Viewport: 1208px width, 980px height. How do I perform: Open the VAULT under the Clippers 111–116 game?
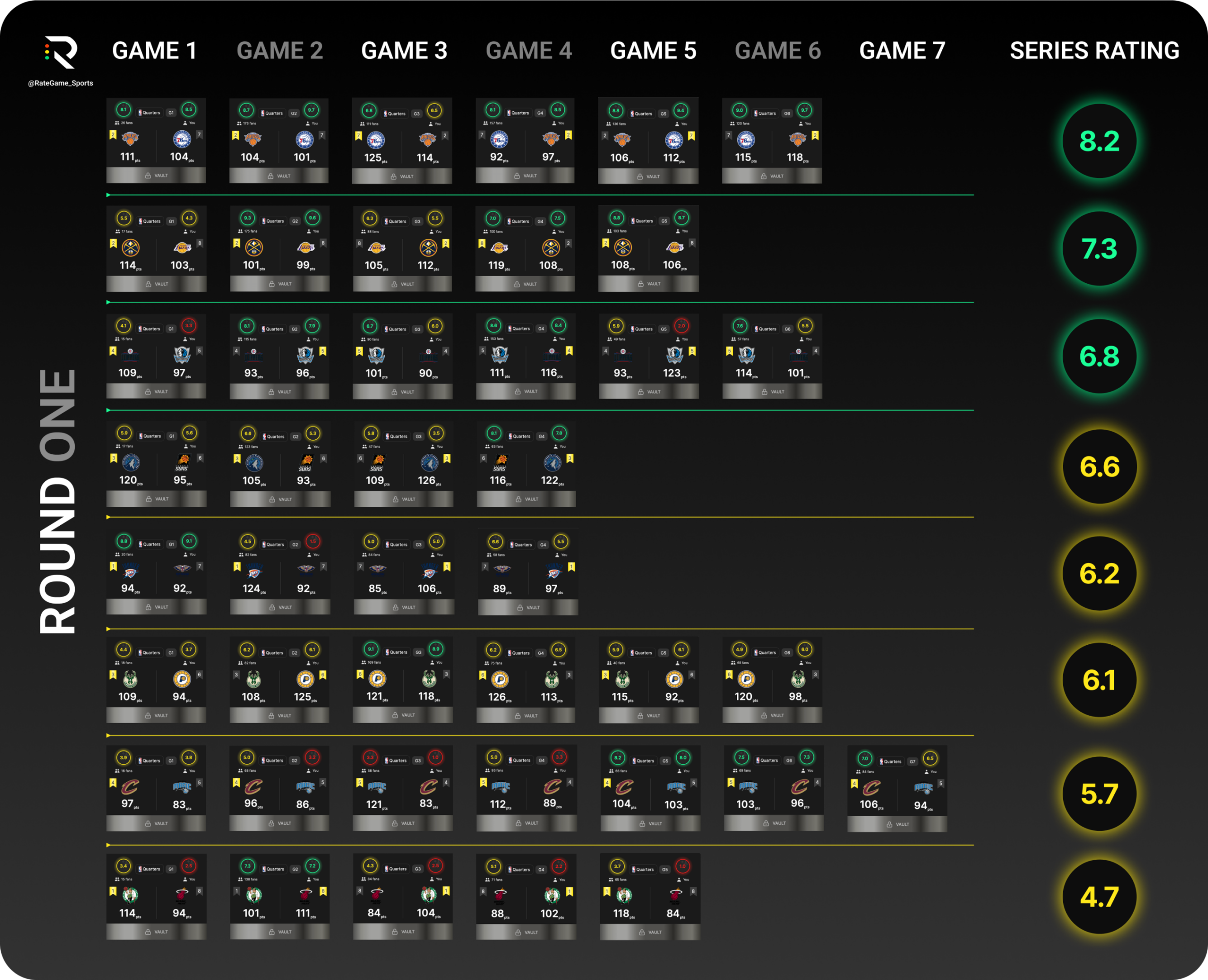pyautogui.click(x=526, y=391)
